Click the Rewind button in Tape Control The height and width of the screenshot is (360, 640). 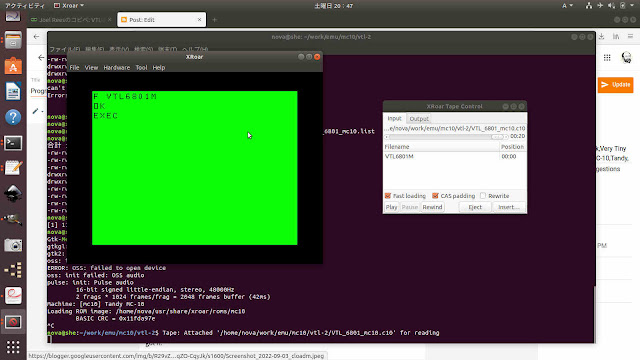coord(432,207)
